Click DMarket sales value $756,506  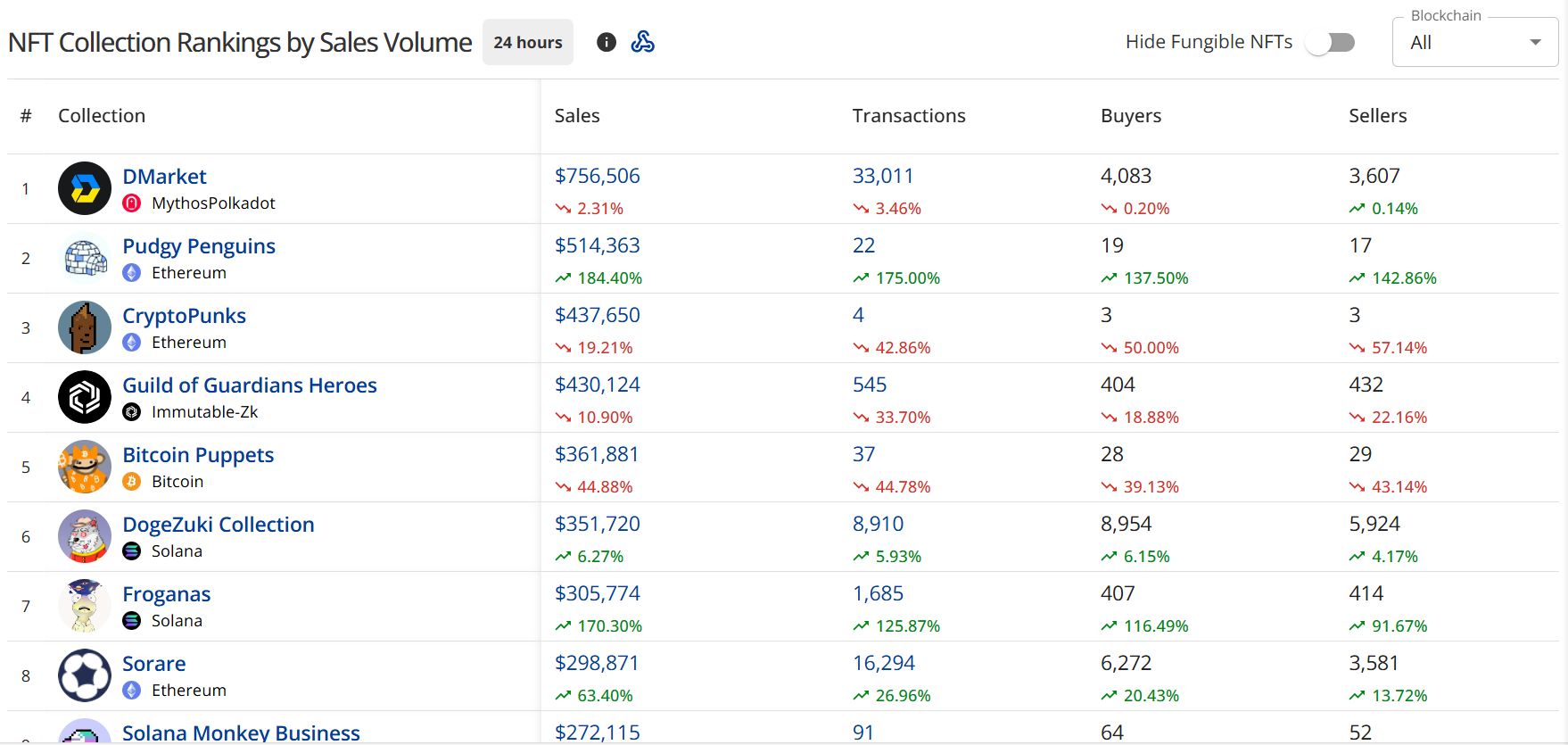coord(598,176)
